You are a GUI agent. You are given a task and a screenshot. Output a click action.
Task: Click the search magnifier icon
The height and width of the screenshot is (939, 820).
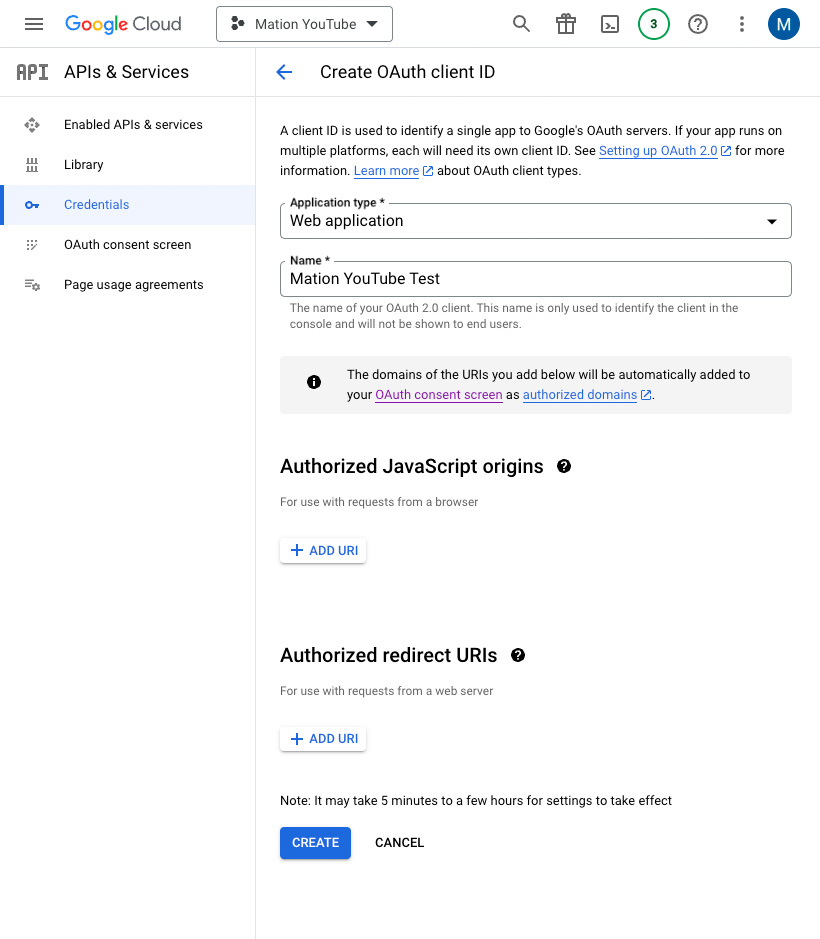(x=522, y=24)
